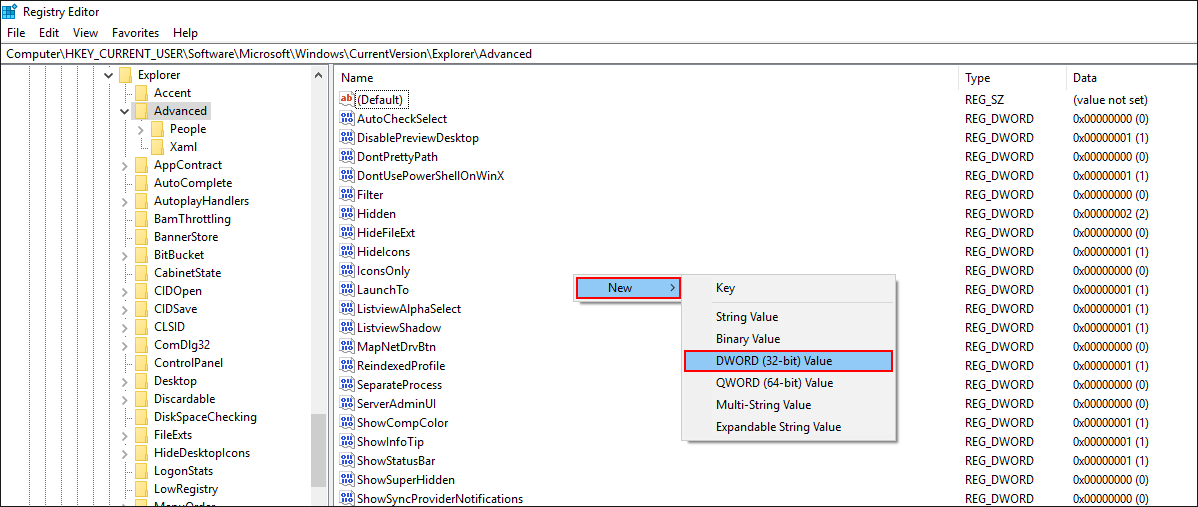Image resolution: width=1198 pixels, height=507 pixels.
Task: Expand the AppContract key
Action: point(125,165)
